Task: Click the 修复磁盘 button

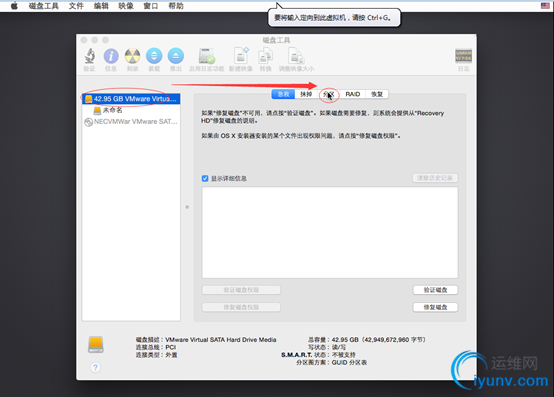Action: (435, 307)
